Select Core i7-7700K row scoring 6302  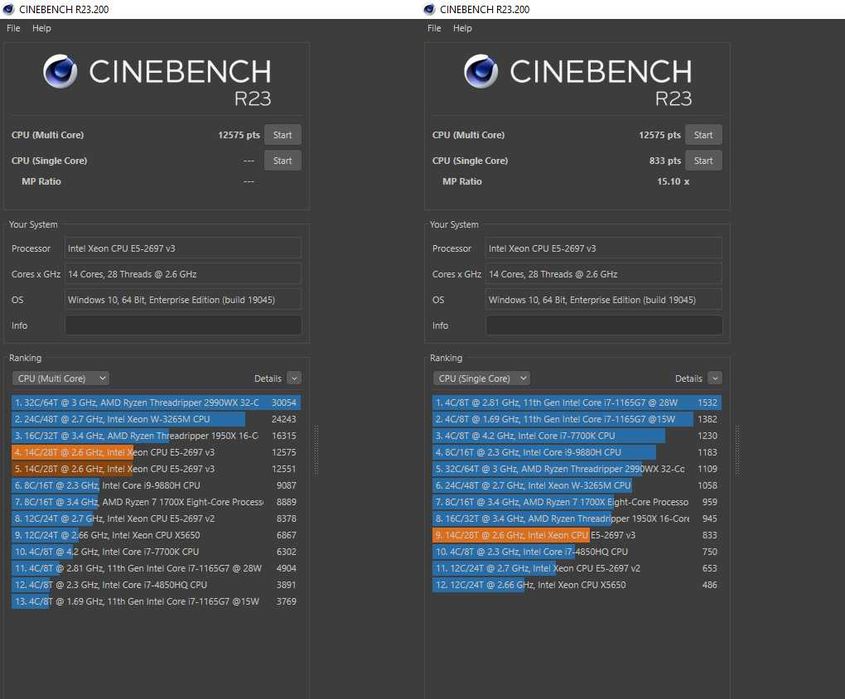tap(156, 552)
